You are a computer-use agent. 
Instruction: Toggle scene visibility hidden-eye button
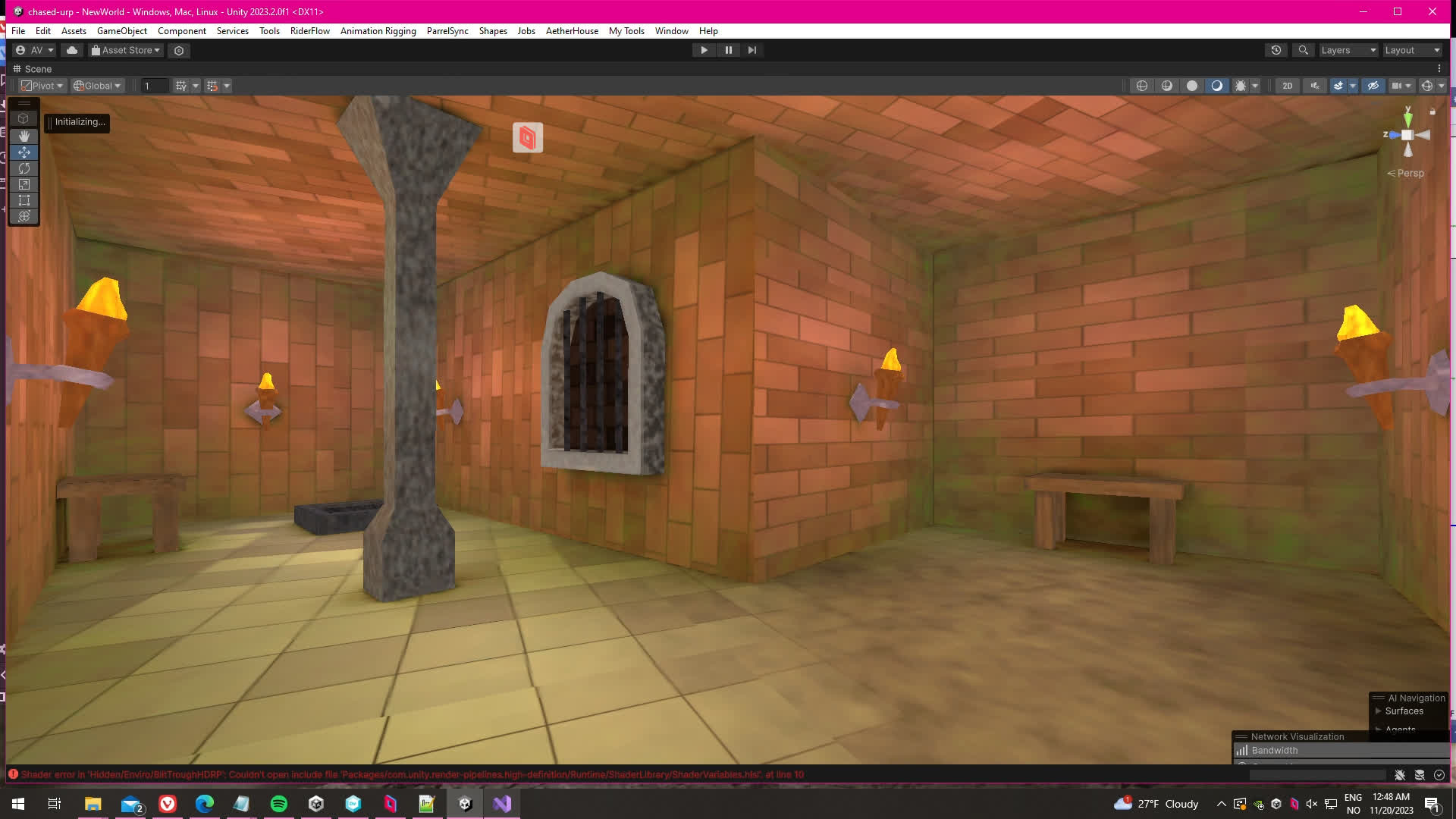coord(1373,86)
